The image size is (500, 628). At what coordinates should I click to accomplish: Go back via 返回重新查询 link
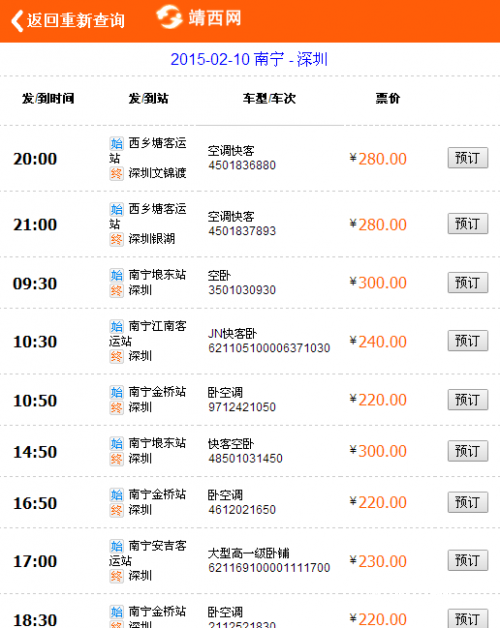coord(76,20)
